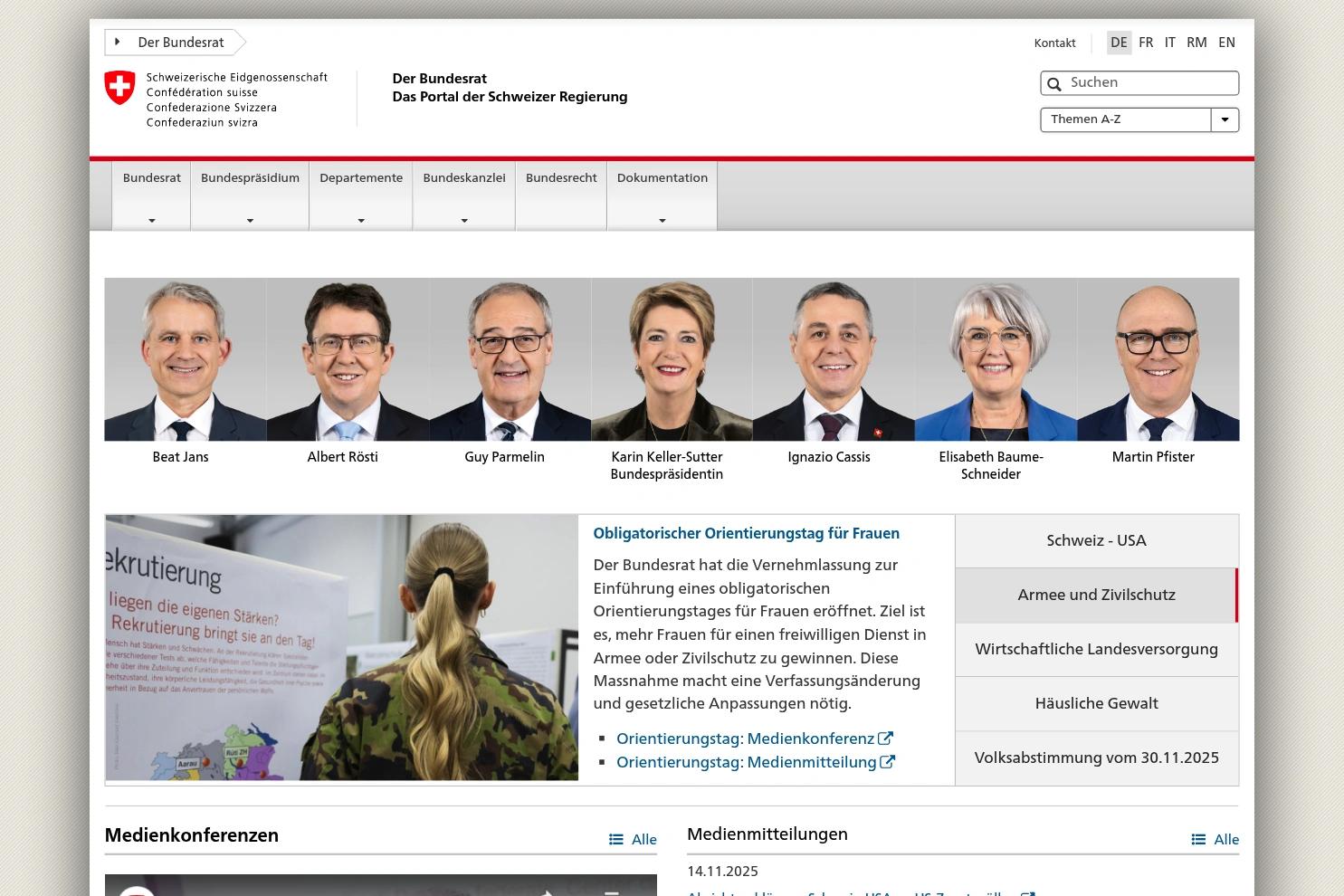Image resolution: width=1344 pixels, height=896 pixels.
Task: Click the list icon beside Alle under Medienmitteilungen
Action: click(1199, 839)
